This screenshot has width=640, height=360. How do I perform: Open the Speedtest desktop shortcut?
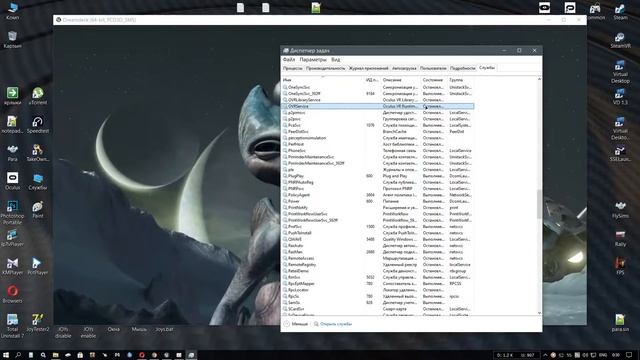point(38,124)
